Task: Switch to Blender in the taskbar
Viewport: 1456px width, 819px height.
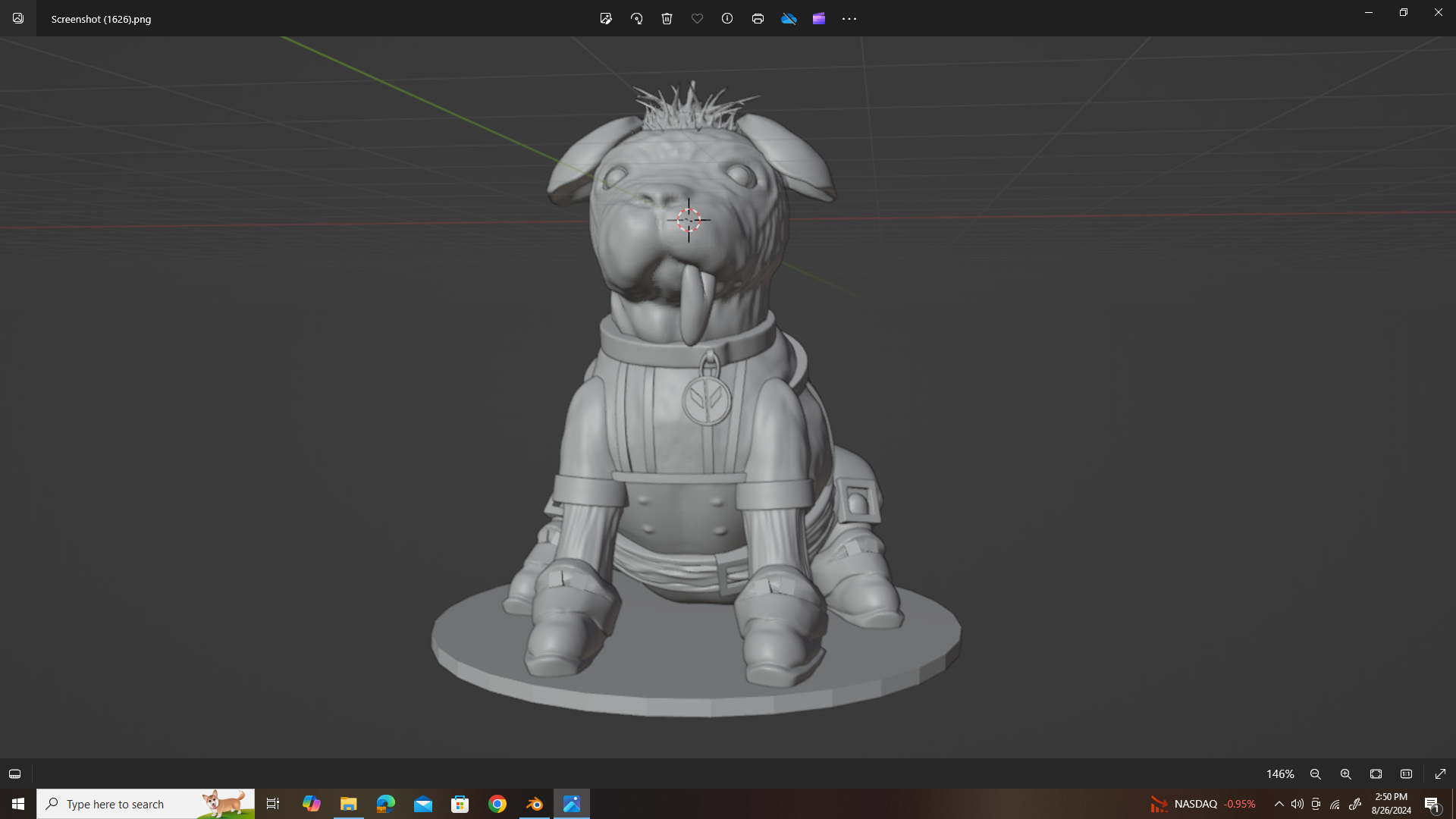Action: click(535, 804)
